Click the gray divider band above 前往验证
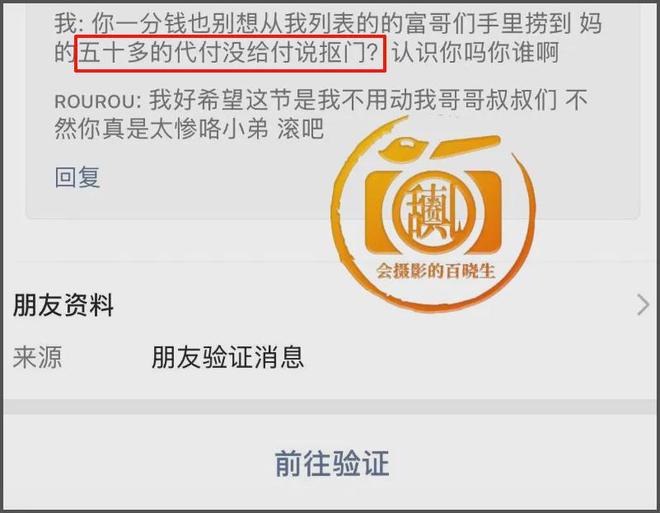The width and height of the screenshot is (660, 513). pyautogui.click(x=330, y=407)
